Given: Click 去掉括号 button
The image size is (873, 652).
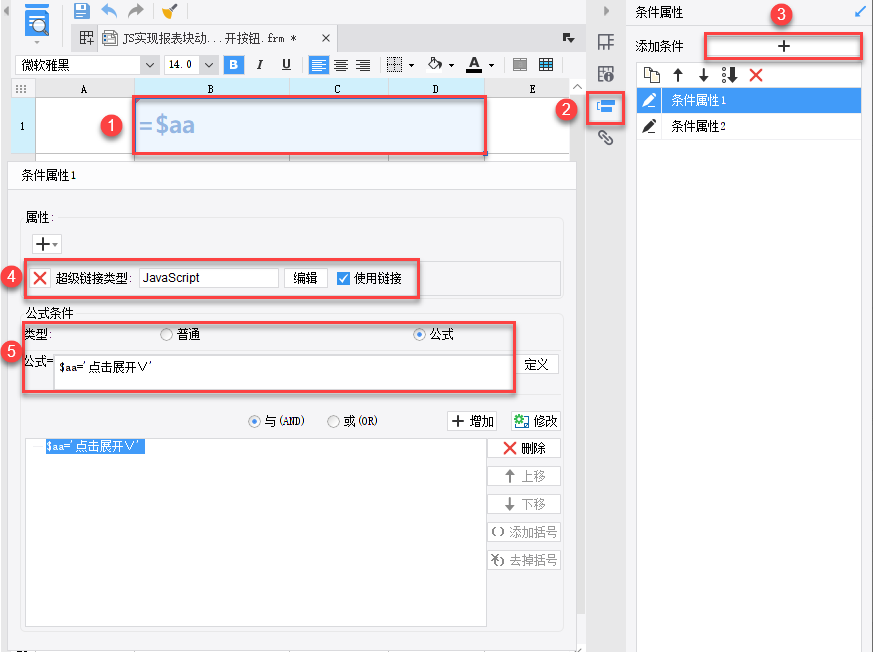Looking at the screenshot, I should 524,560.
